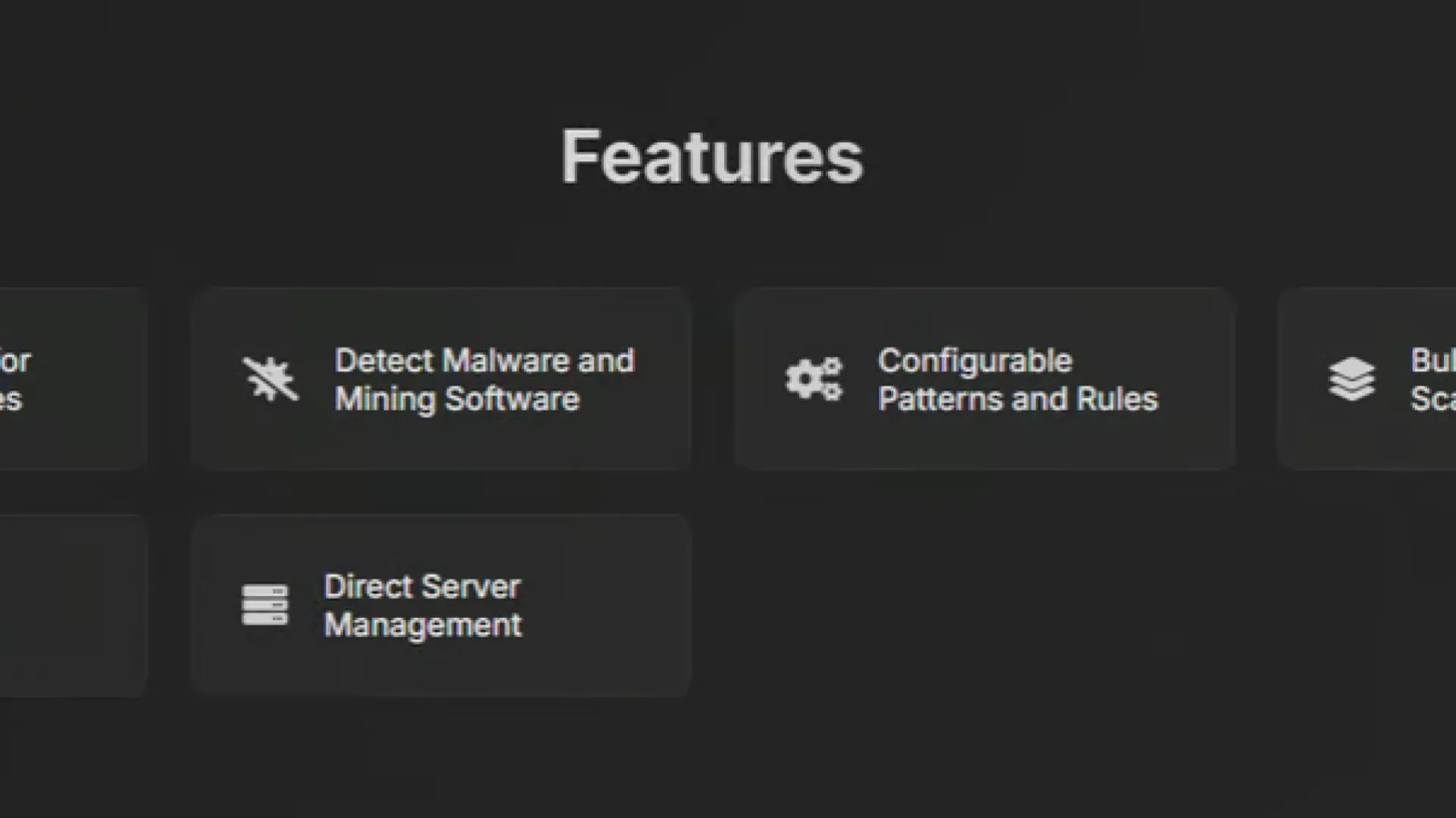Click the "Mining Software" text line
The width and height of the screenshot is (1456, 818).
pos(457,399)
